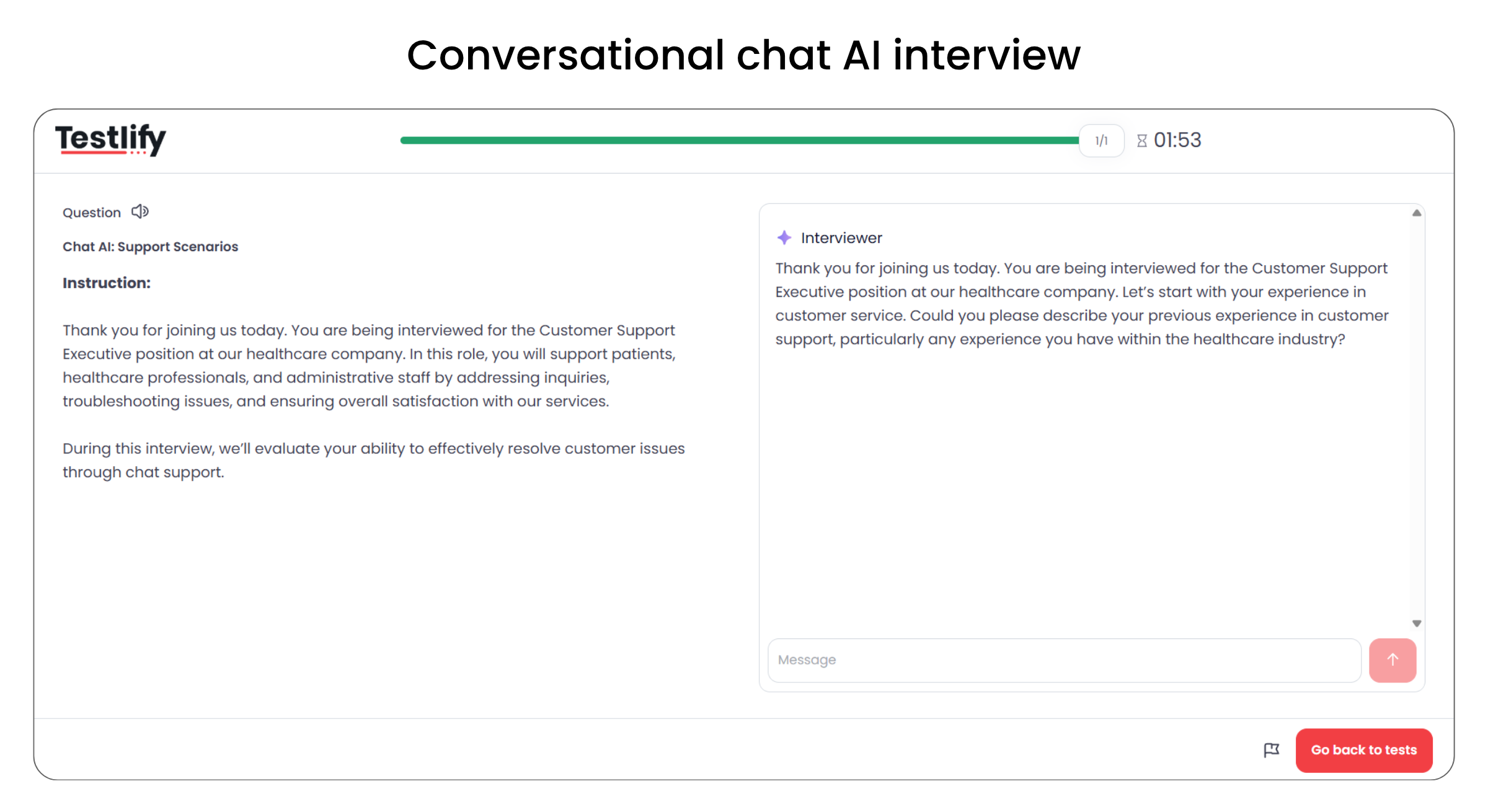Click the interviewer's chat message text
The height and width of the screenshot is (812, 1488).
pos(1081,304)
